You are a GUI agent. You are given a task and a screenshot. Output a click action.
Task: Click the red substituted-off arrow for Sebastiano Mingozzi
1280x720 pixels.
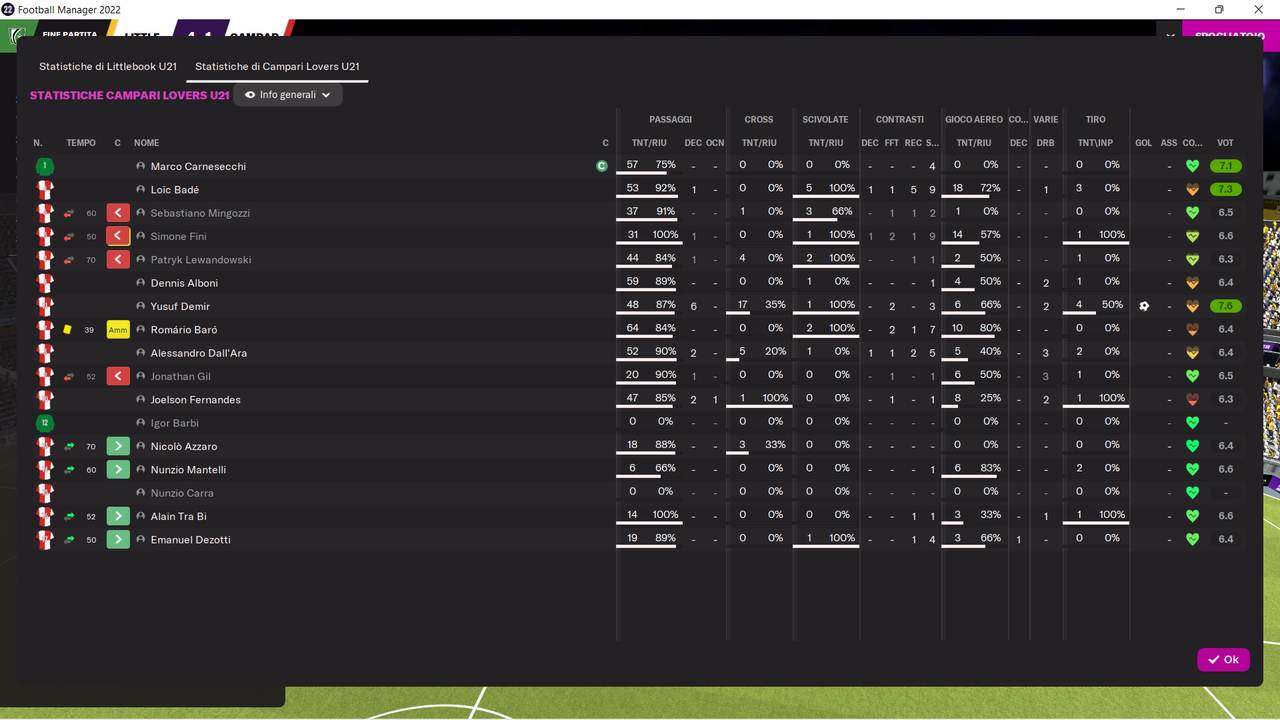(118, 213)
